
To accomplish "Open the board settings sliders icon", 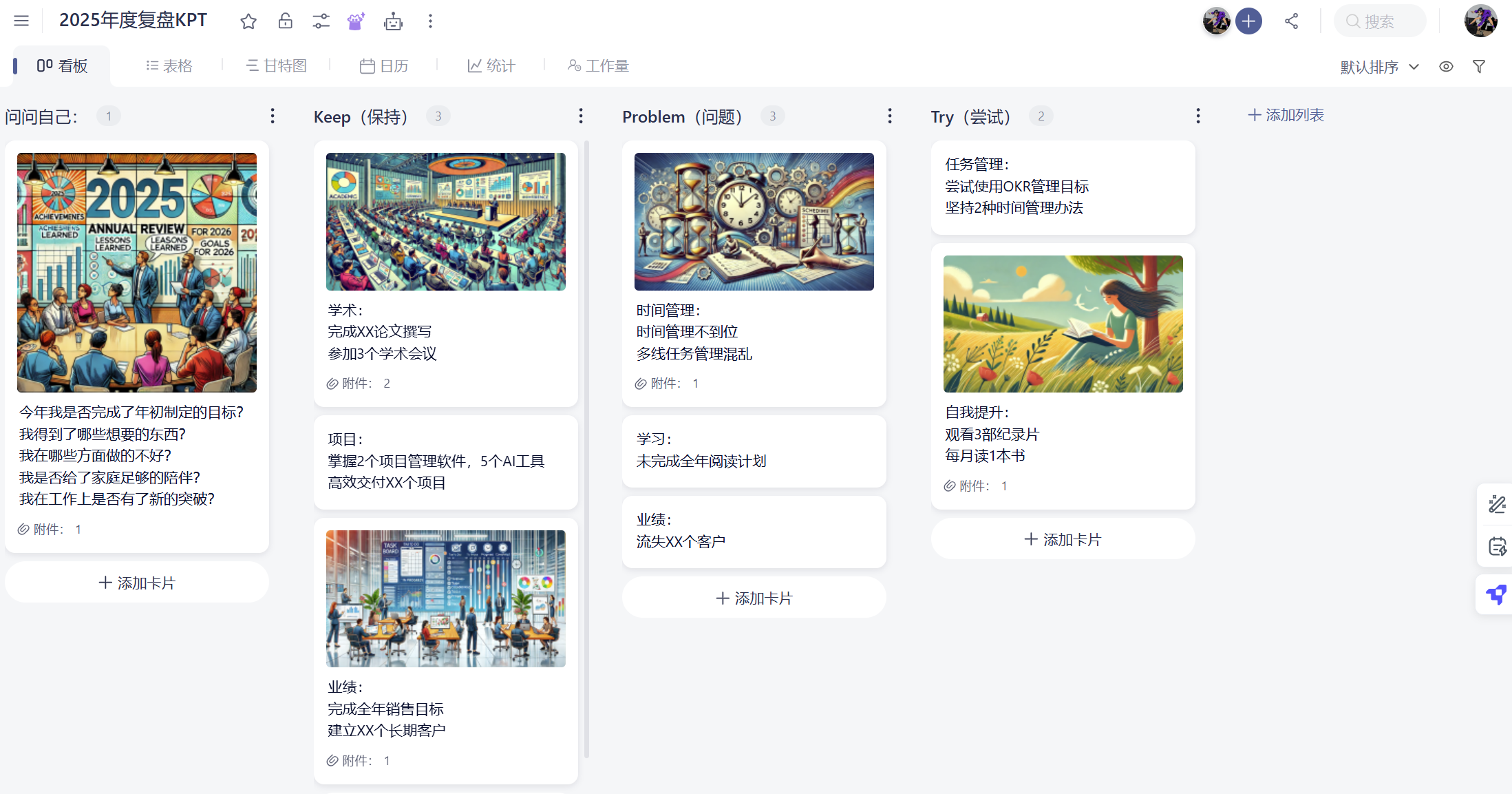I will [321, 21].
